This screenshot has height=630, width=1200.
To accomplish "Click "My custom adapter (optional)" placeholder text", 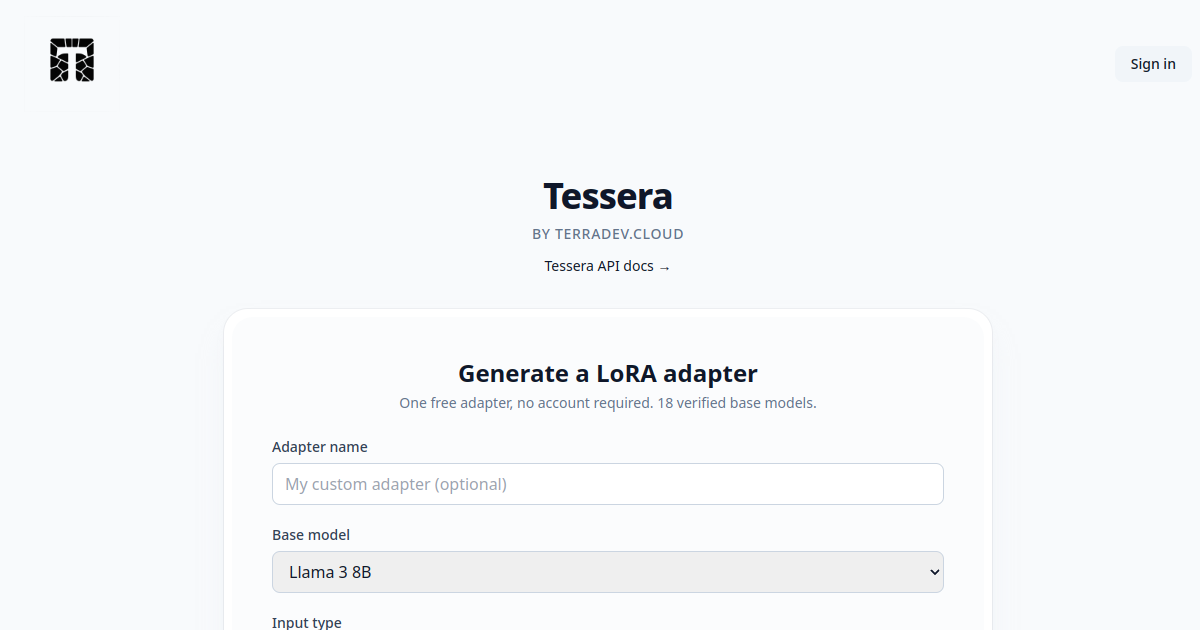I will point(396,484).
